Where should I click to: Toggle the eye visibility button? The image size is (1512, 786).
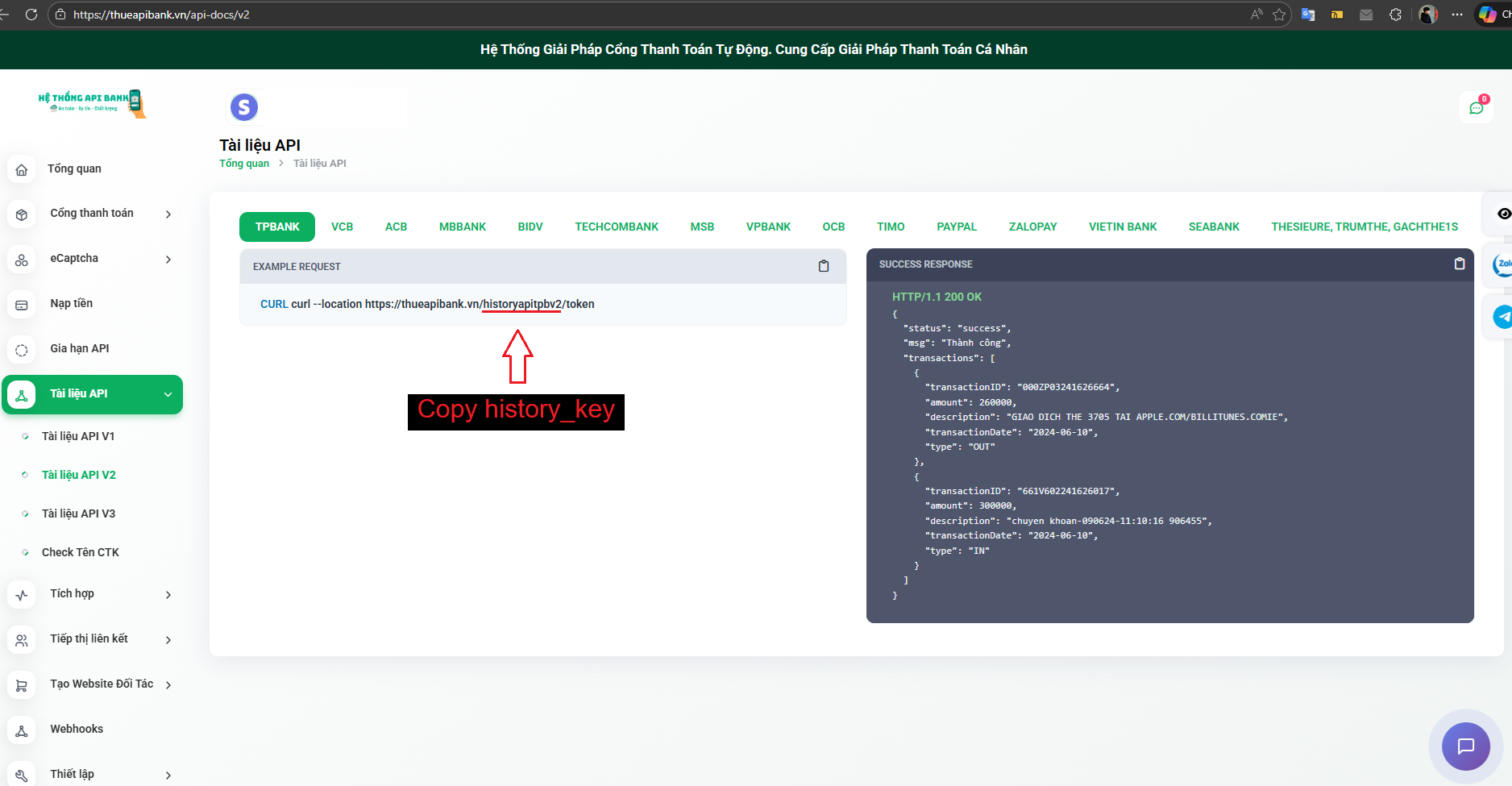[1503, 214]
